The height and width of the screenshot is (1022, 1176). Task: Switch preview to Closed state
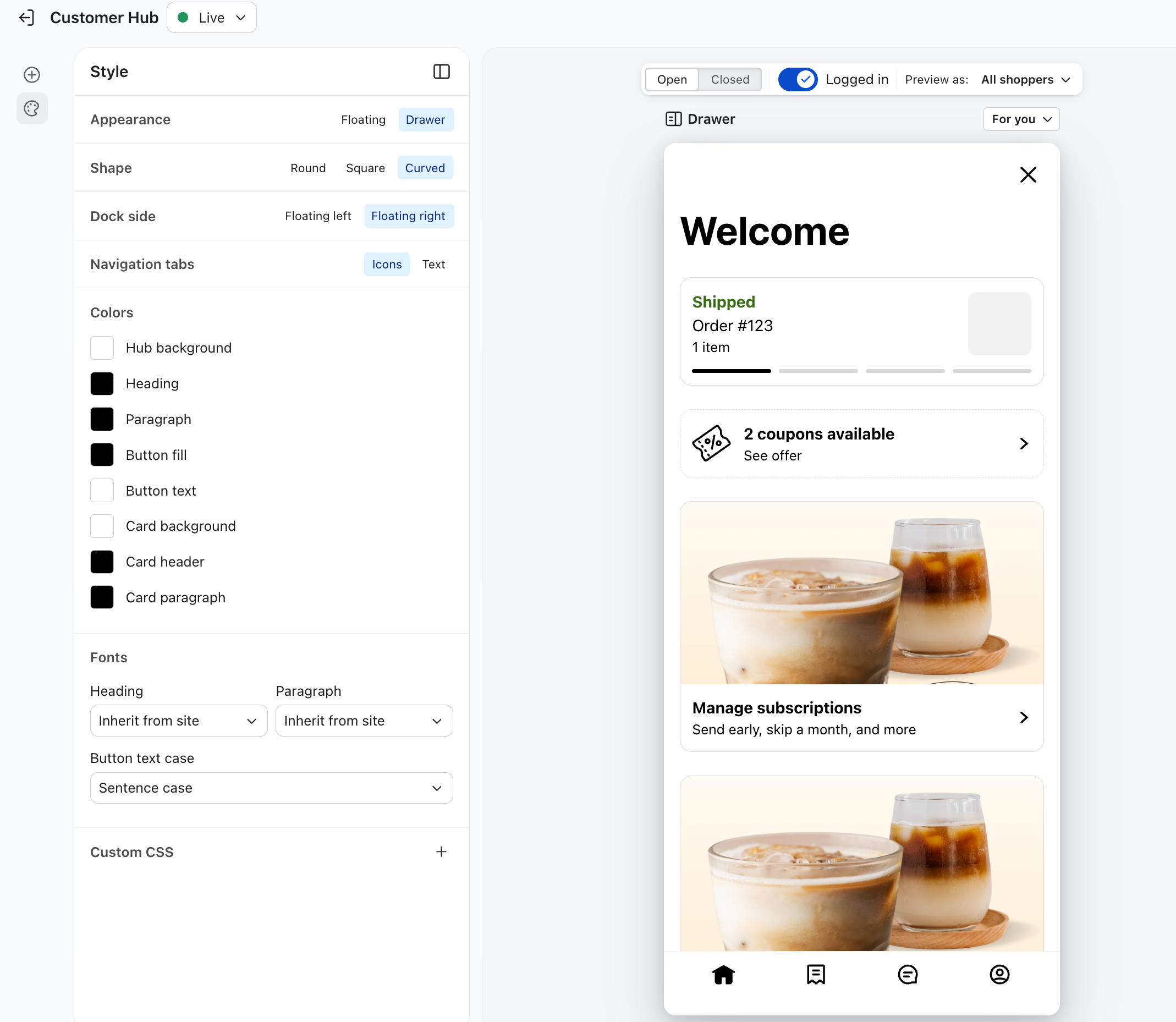coord(730,79)
